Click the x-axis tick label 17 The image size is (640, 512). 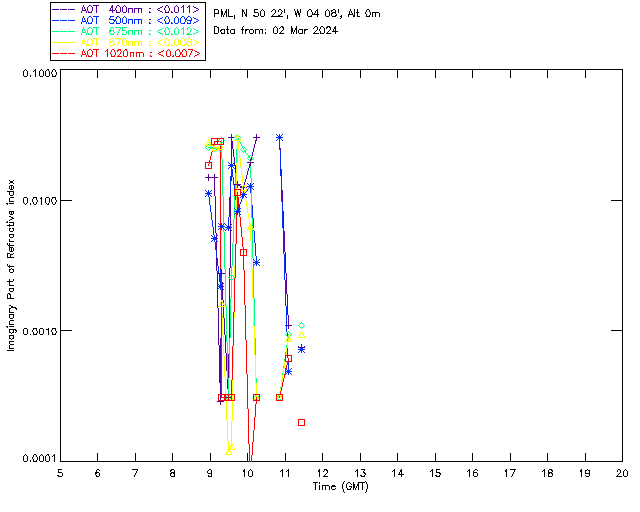510,473
